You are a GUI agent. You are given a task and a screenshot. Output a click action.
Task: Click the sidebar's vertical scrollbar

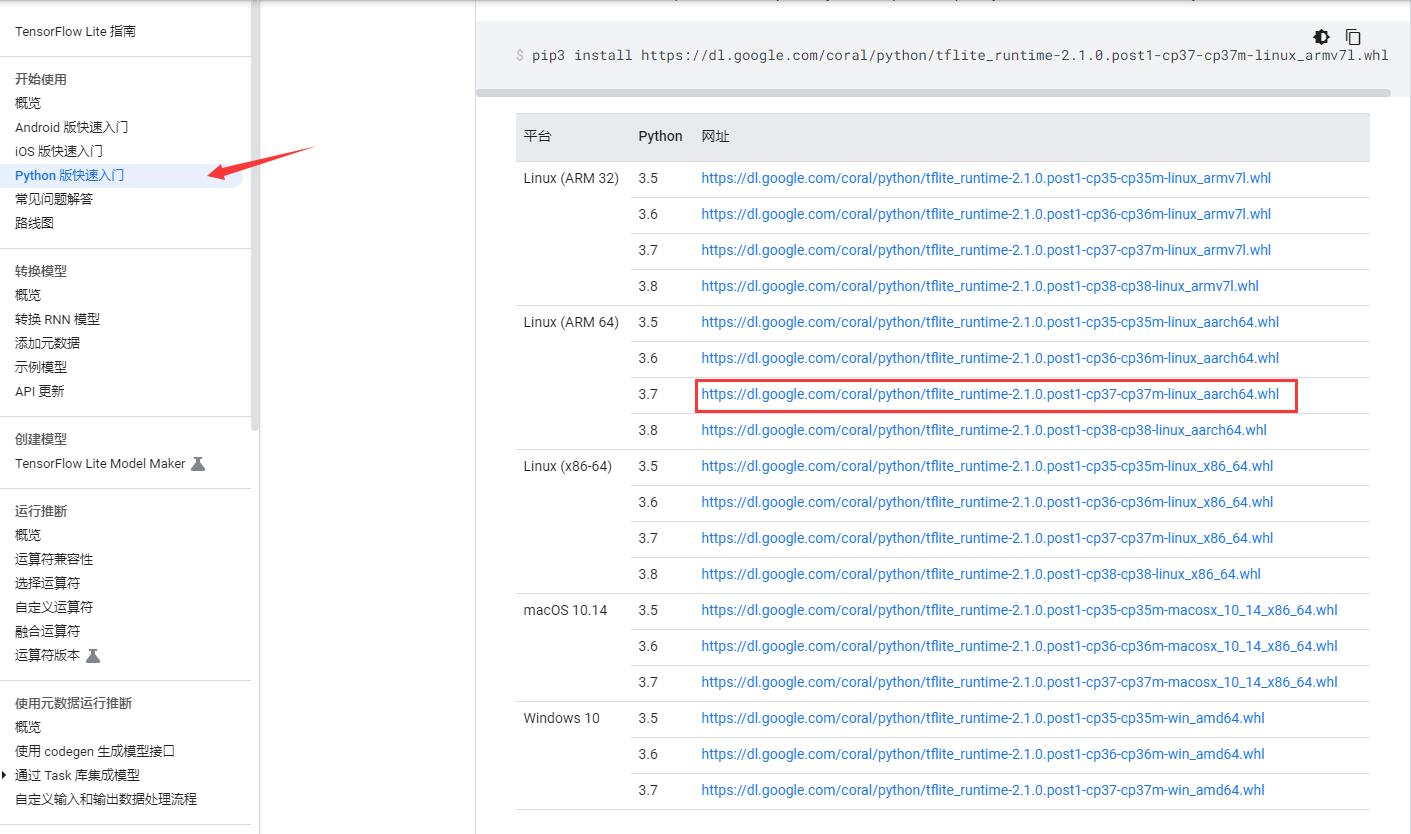[255, 215]
